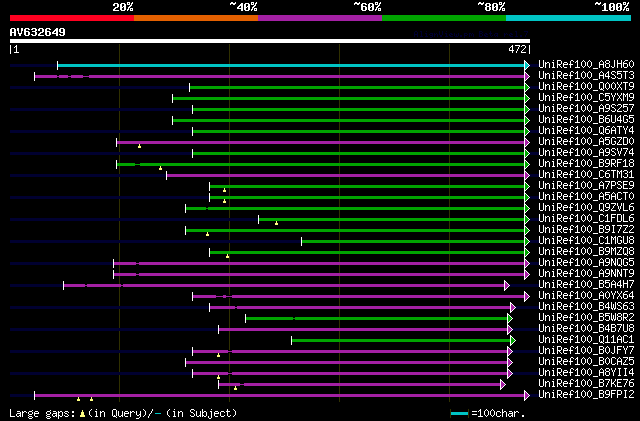Click the cyan 100char scale bar legend

tap(460, 414)
